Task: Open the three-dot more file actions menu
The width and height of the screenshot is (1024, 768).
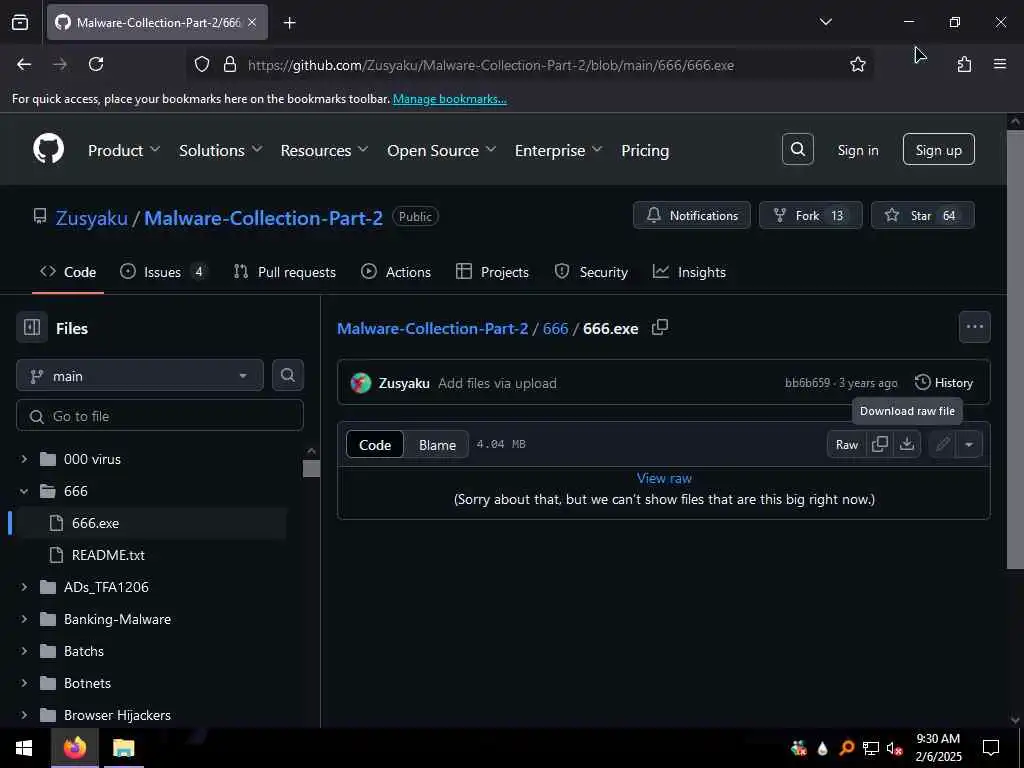Action: click(974, 327)
